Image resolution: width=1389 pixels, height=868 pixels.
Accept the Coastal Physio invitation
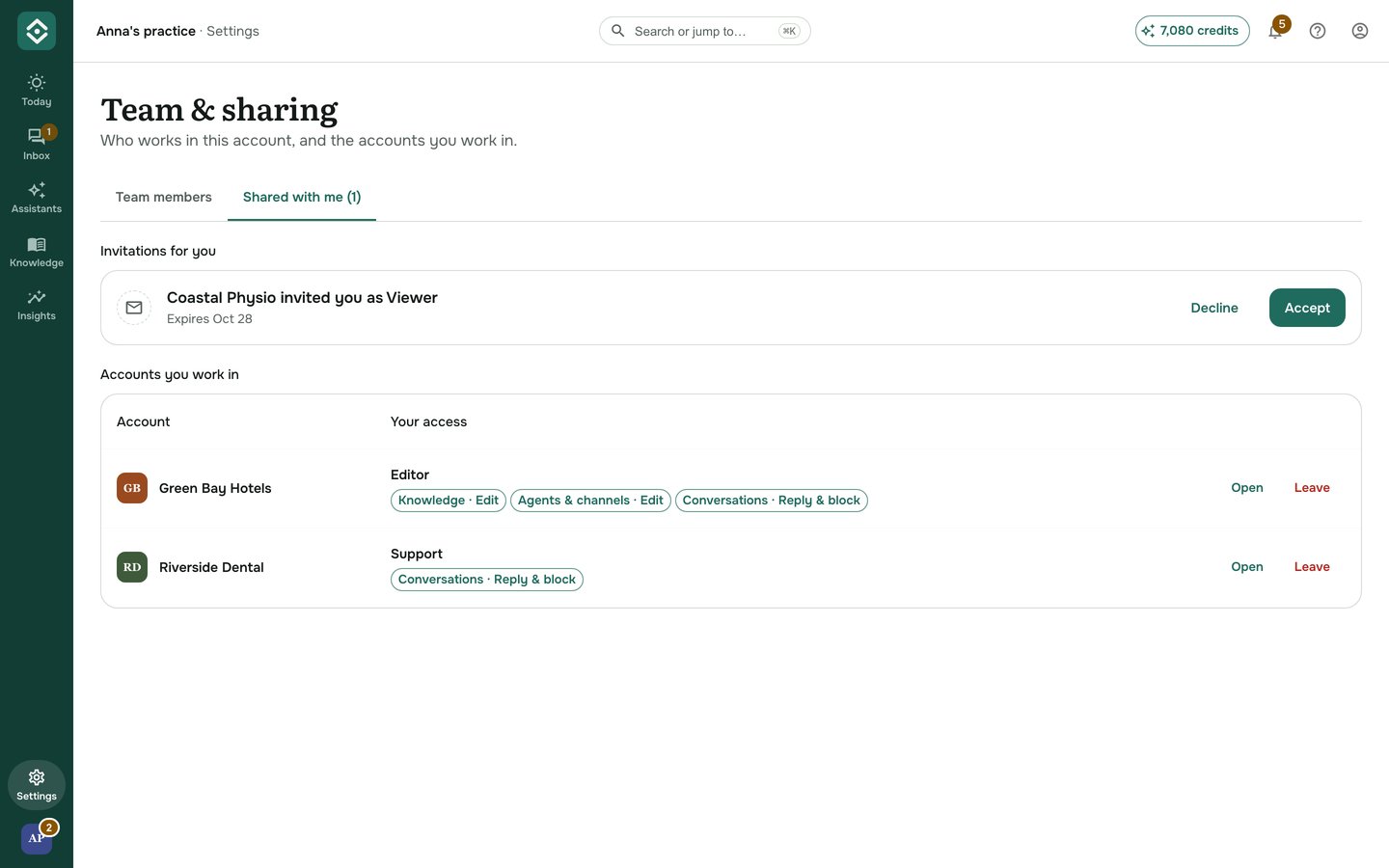(1307, 308)
